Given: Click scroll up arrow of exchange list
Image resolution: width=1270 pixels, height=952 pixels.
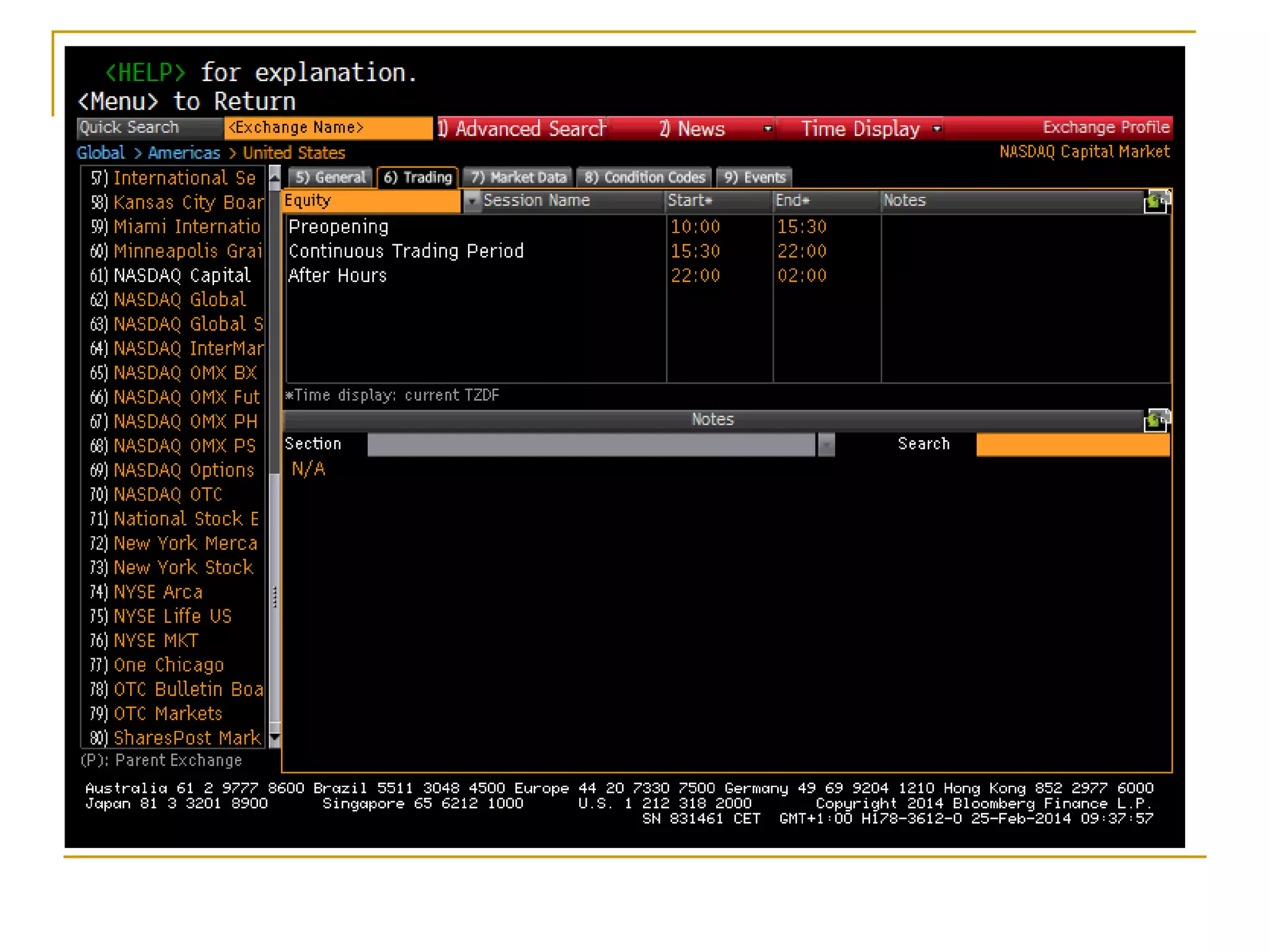Looking at the screenshot, I should coord(275,178).
